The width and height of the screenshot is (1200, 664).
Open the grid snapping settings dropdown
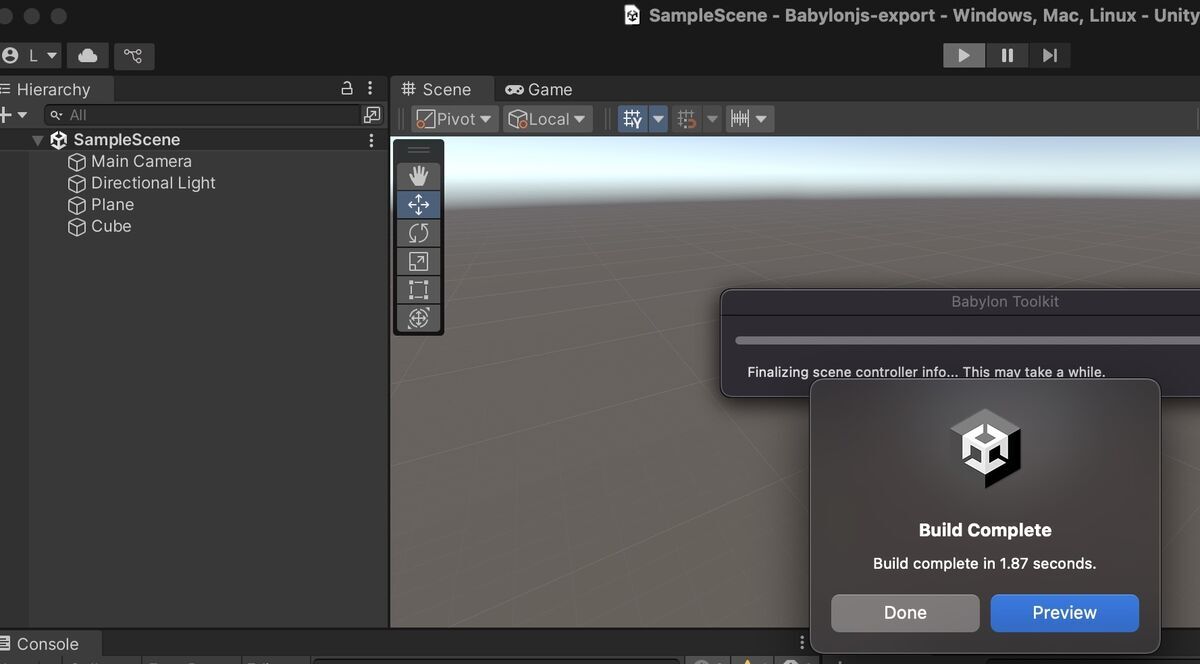(712, 119)
